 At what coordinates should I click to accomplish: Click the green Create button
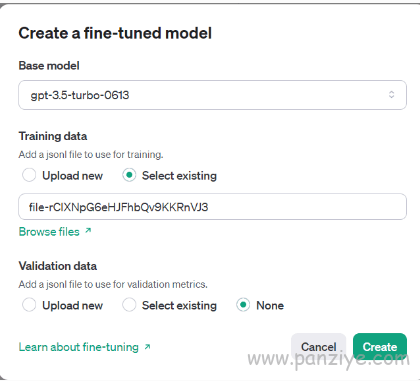(380, 347)
